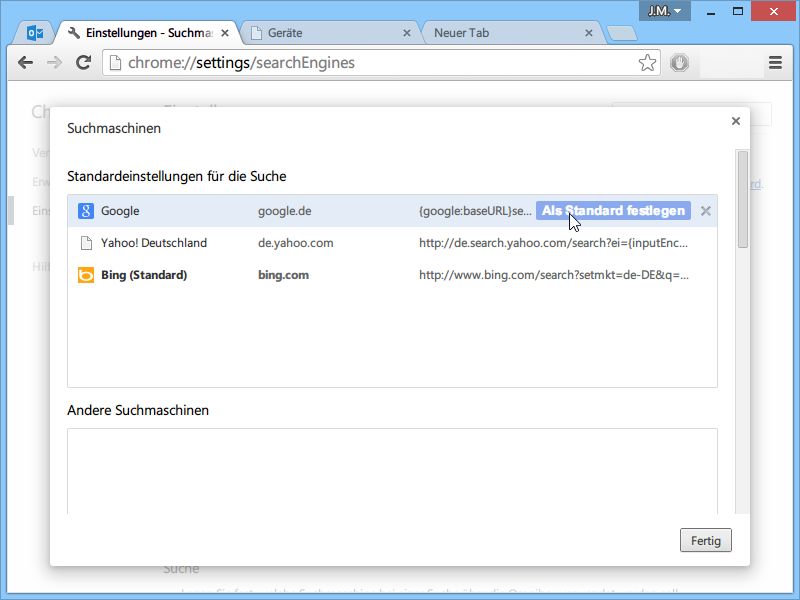Reload the page
Viewport: 800px width, 600px height.
[83, 63]
